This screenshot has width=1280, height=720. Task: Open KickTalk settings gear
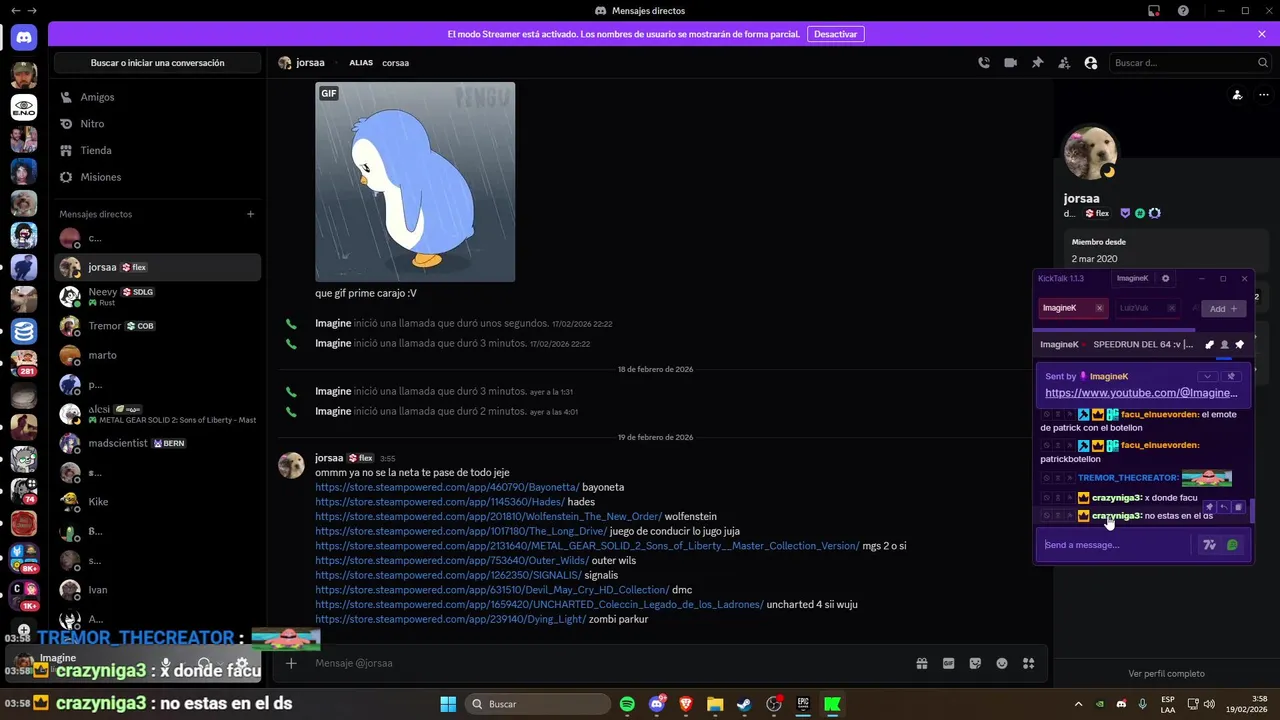coord(1165,278)
